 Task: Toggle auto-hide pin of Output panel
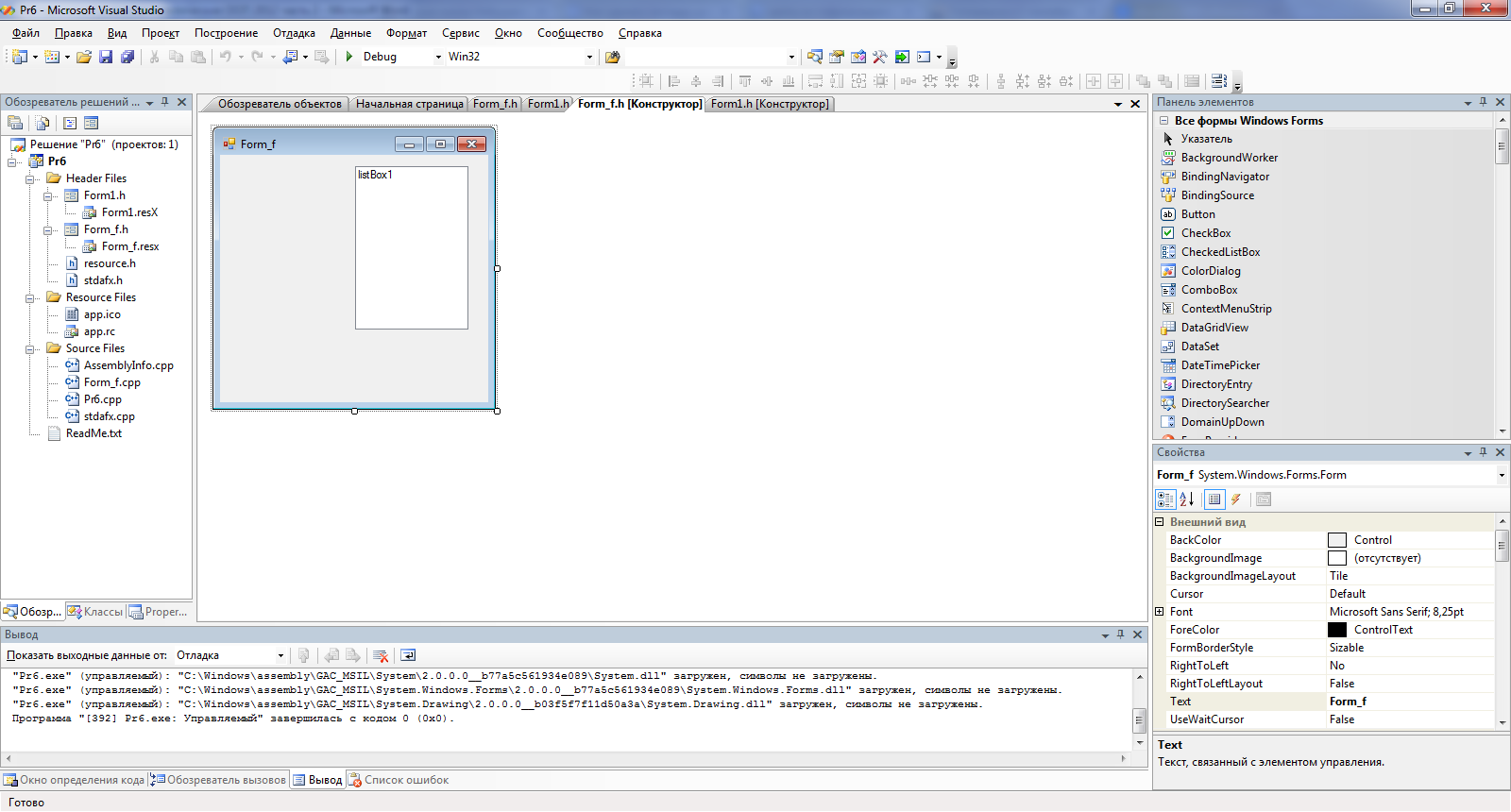(x=1121, y=634)
